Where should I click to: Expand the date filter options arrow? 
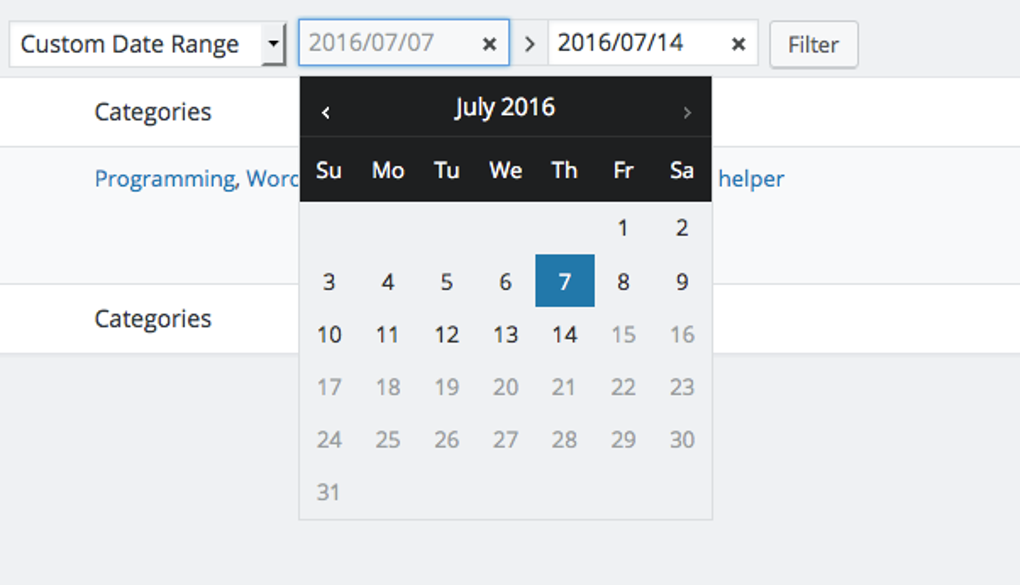tap(276, 43)
